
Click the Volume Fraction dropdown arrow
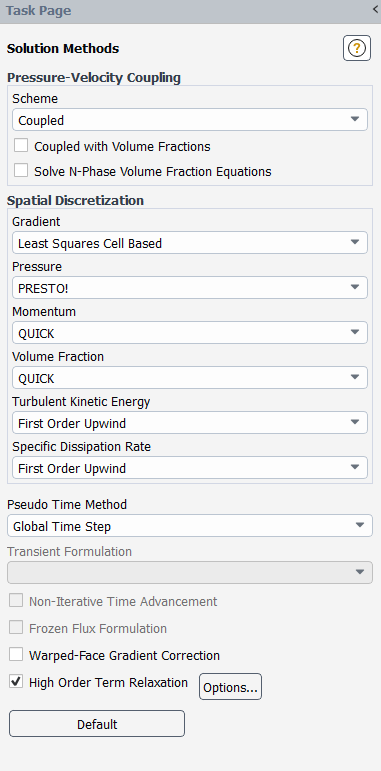[x=355, y=378]
